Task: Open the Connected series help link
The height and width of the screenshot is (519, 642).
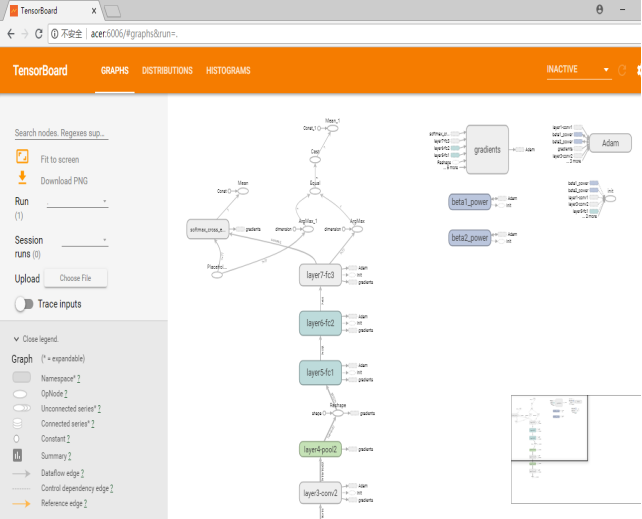Action: [x=93, y=424]
